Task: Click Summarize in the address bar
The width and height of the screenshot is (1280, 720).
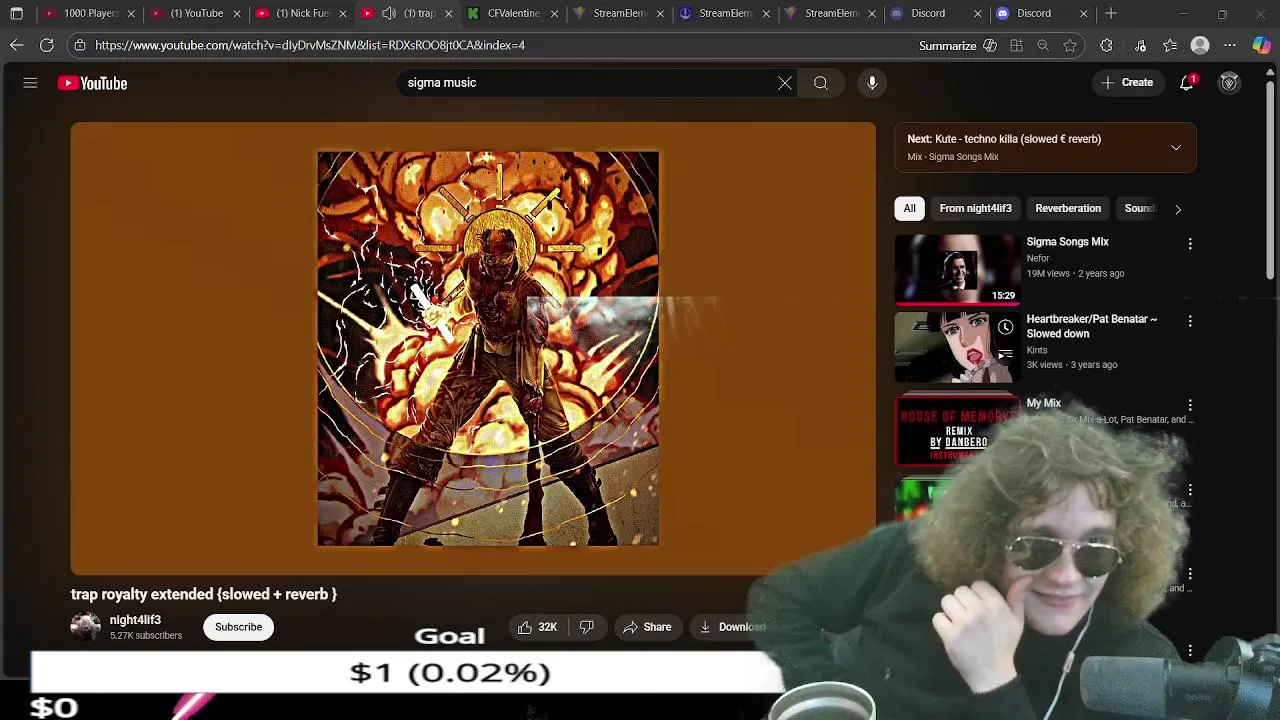Action: [x=957, y=45]
